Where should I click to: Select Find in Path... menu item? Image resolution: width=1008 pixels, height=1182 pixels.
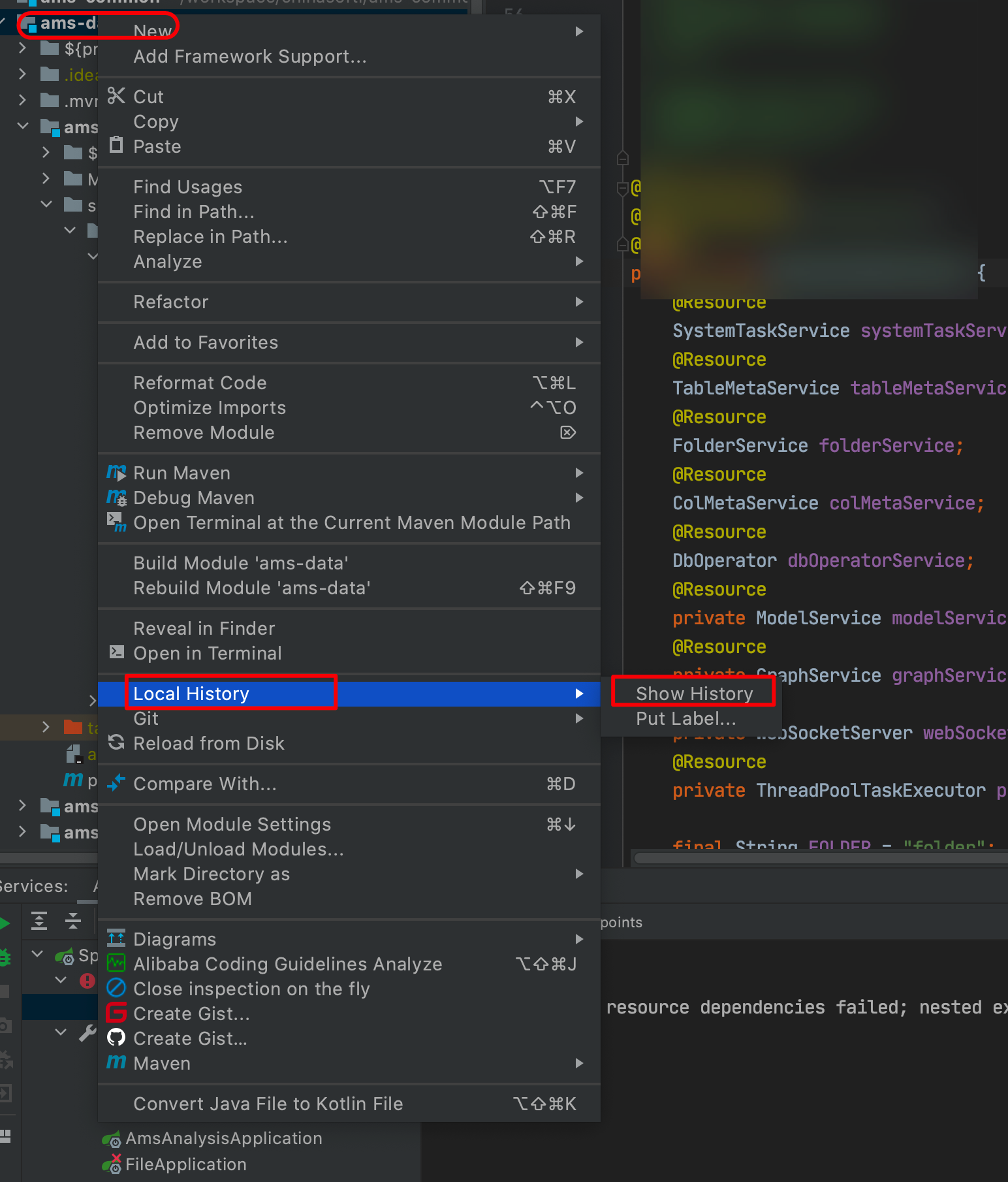click(349, 212)
